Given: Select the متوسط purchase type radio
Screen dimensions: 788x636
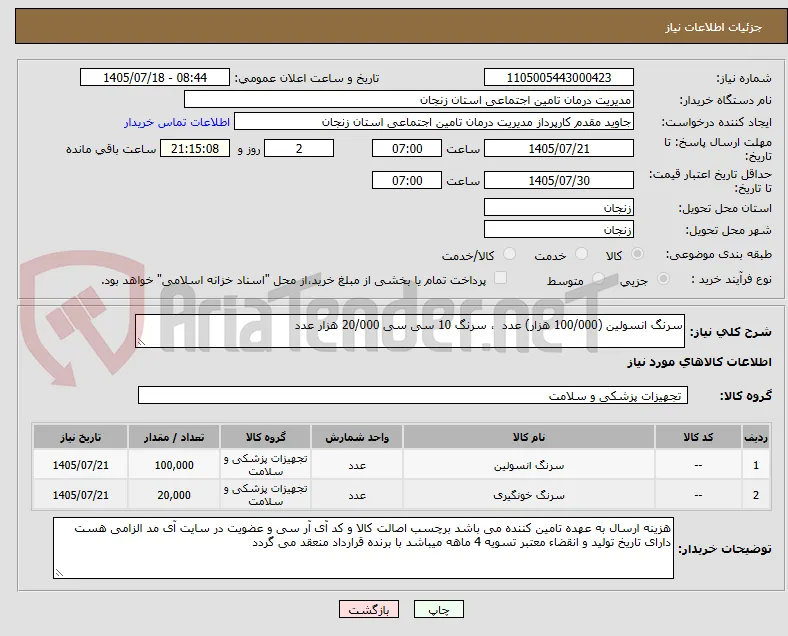Looking at the screenshot, I should tap(598, 279).
